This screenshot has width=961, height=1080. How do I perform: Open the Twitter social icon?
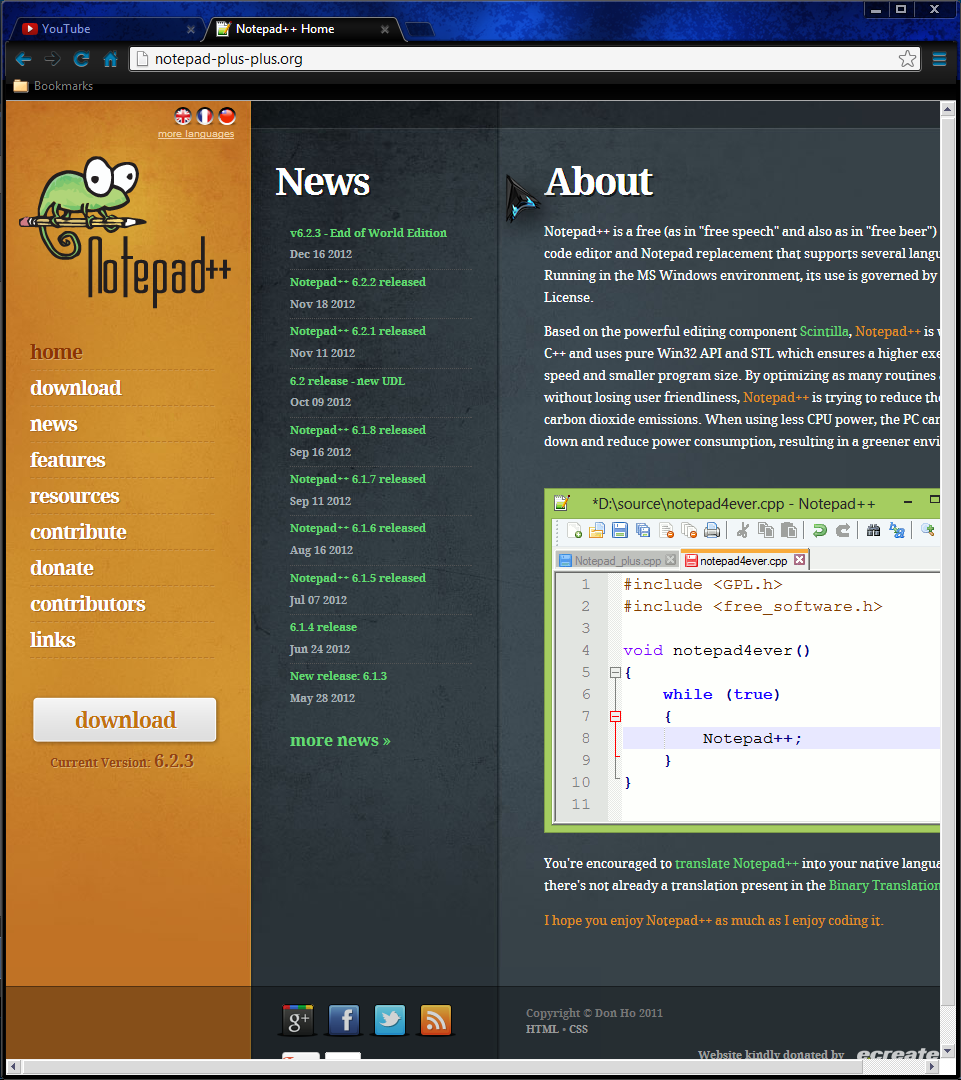[390, 1020]
